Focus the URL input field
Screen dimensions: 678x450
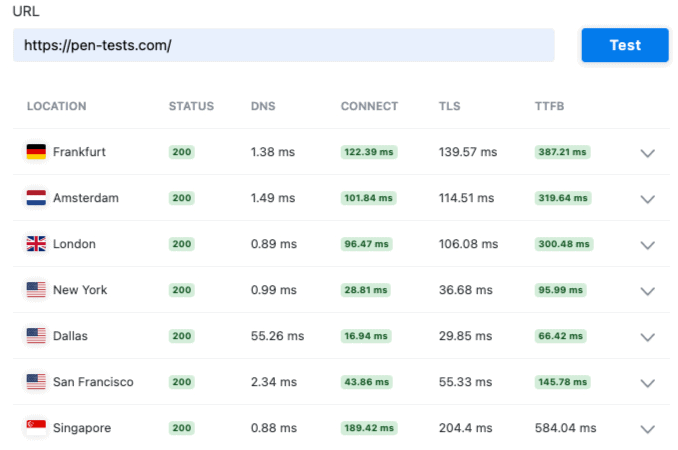(284, 45)
